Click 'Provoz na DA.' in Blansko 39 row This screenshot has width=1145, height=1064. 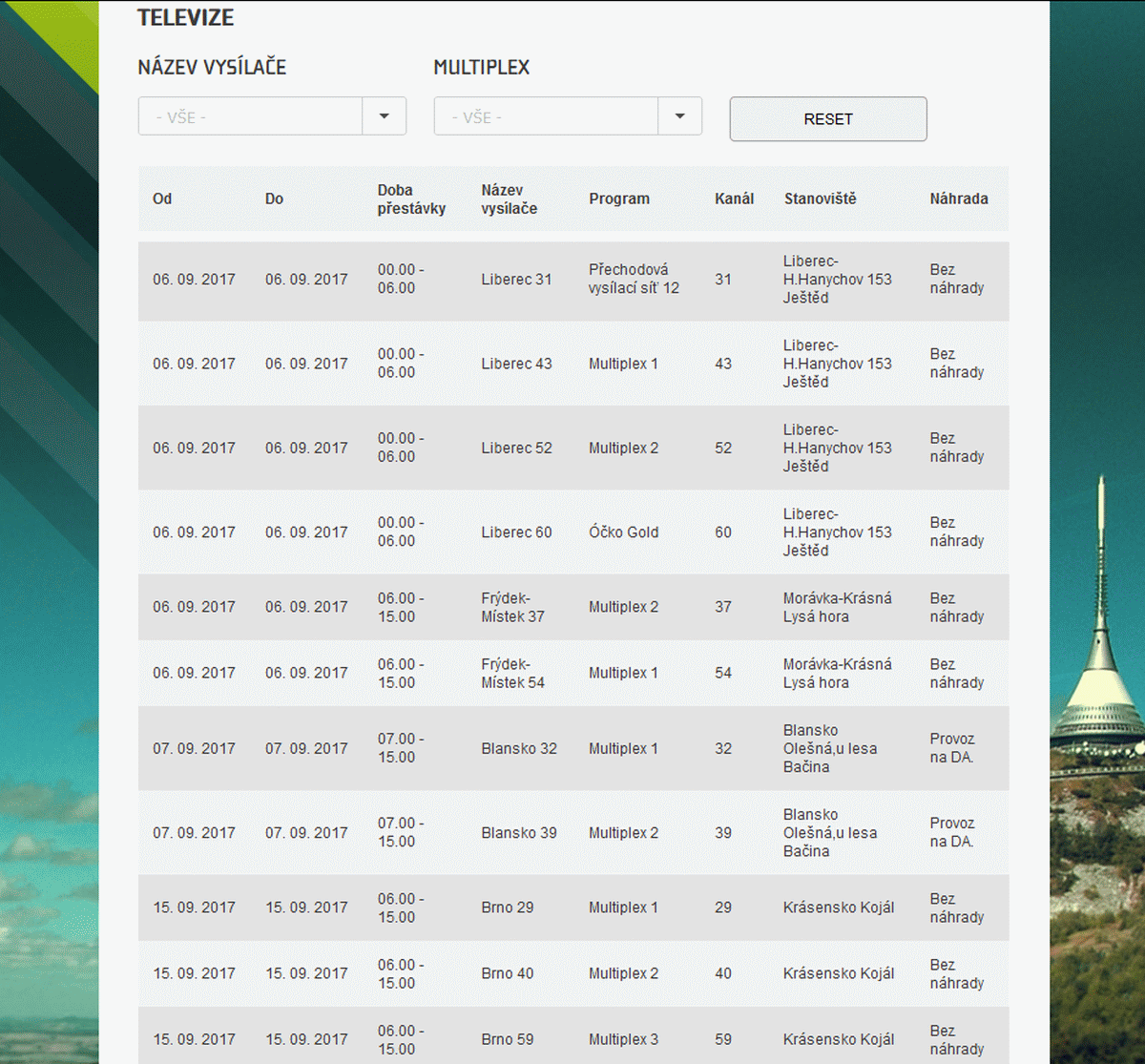click(952, 832)
